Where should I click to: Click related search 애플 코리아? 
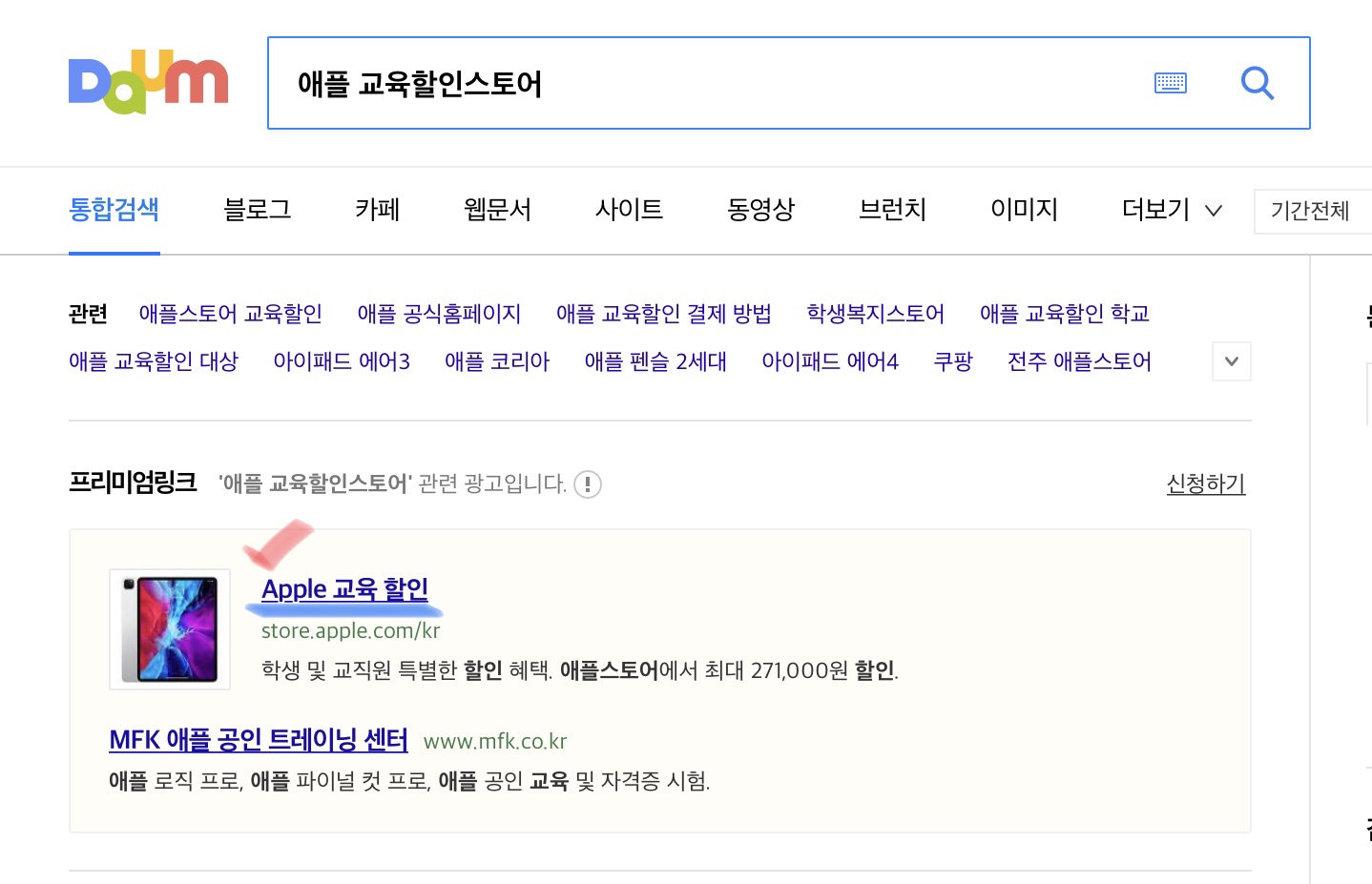(x=497, y=361)
